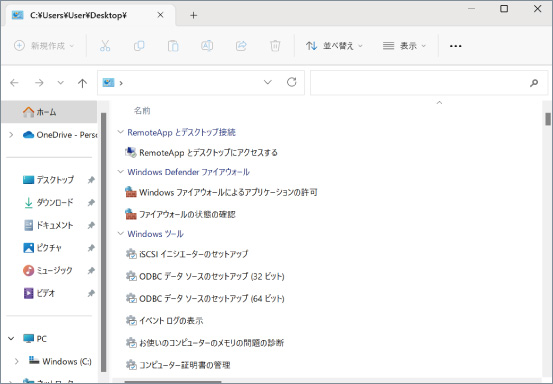This screenshot has height=384, width=553.
Task: Open ピクチャ in navigation pane
Action: coord(49,248)
